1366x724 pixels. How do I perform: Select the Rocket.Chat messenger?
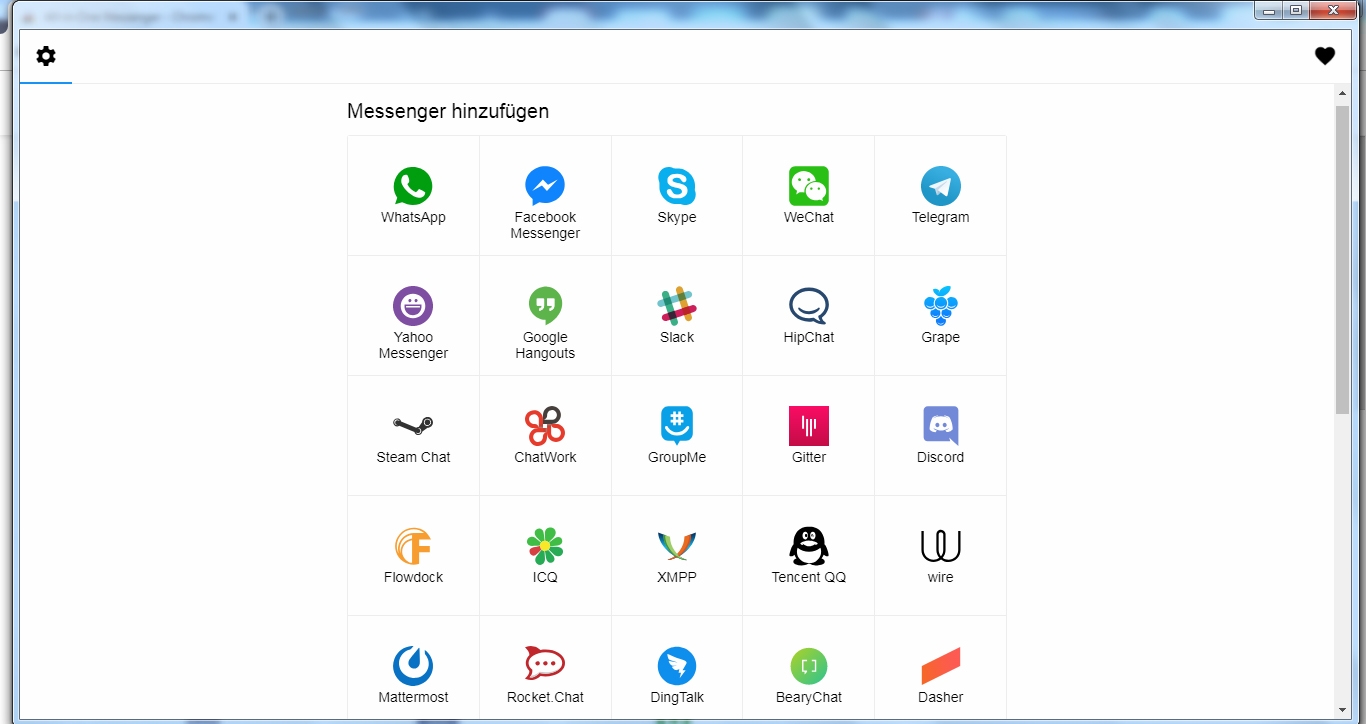pyautogui.click(x=545, y=667)
